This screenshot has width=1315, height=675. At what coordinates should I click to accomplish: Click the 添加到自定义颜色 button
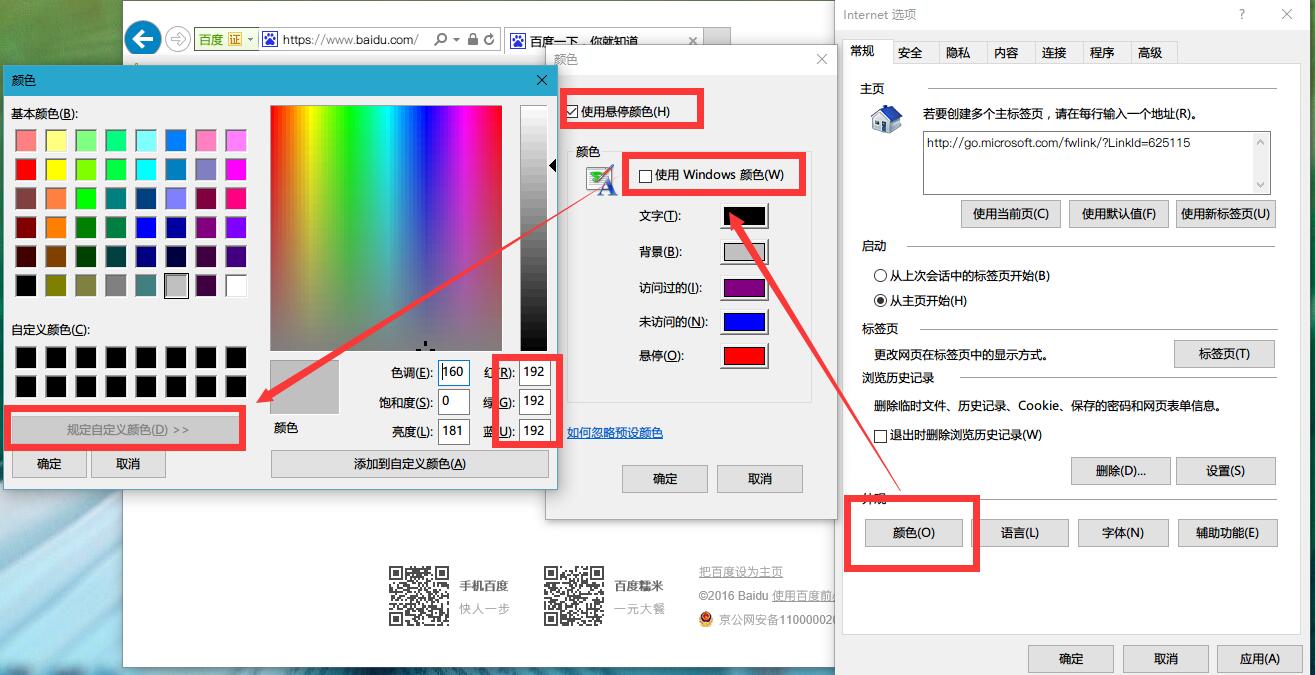point(410,463)
